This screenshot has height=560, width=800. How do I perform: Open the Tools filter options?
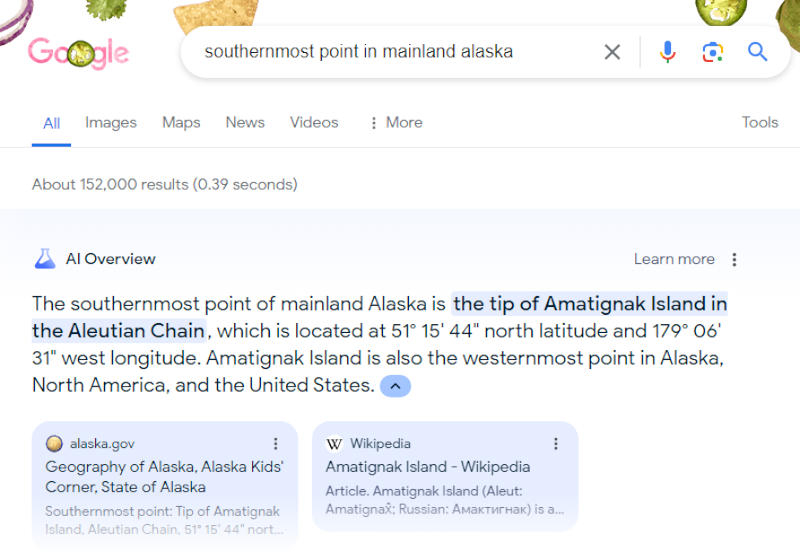(759, 123)
